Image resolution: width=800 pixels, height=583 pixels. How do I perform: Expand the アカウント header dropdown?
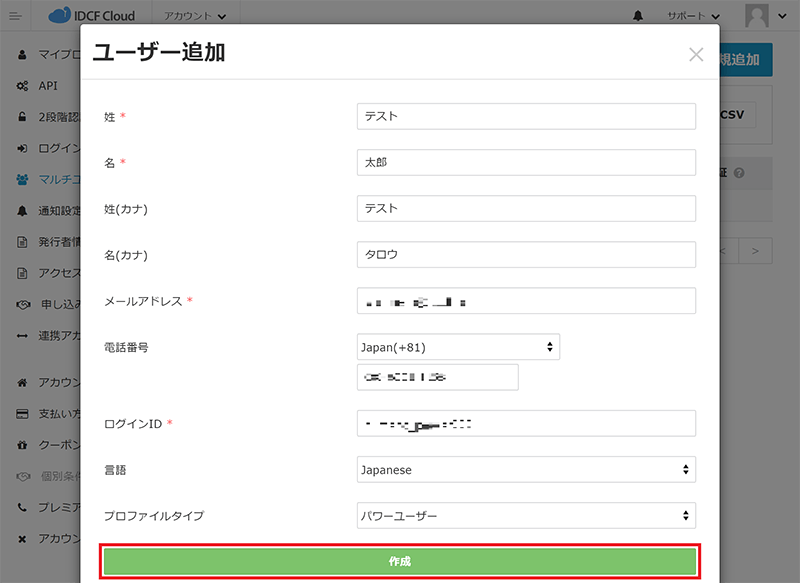click(x=194, y=16)
